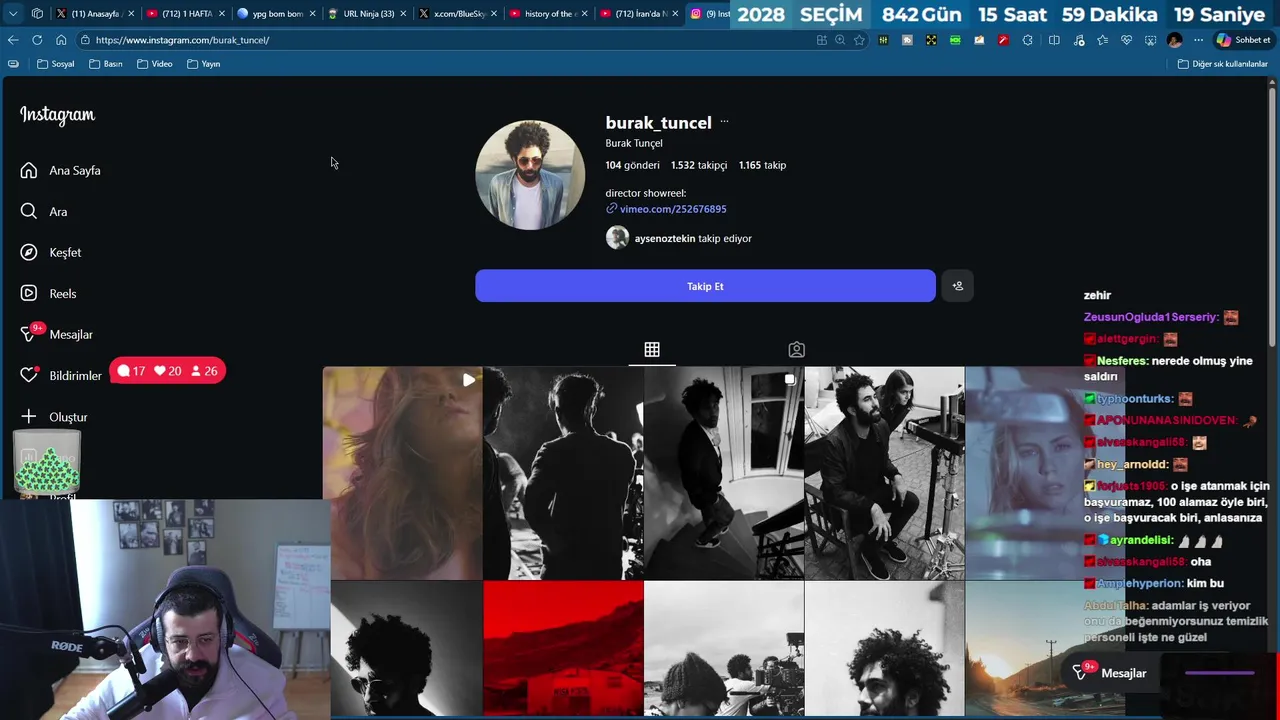Click the Sohbet et Copilot button
The width and height of the screenshot is (1280, 720).
point(1243,40)
